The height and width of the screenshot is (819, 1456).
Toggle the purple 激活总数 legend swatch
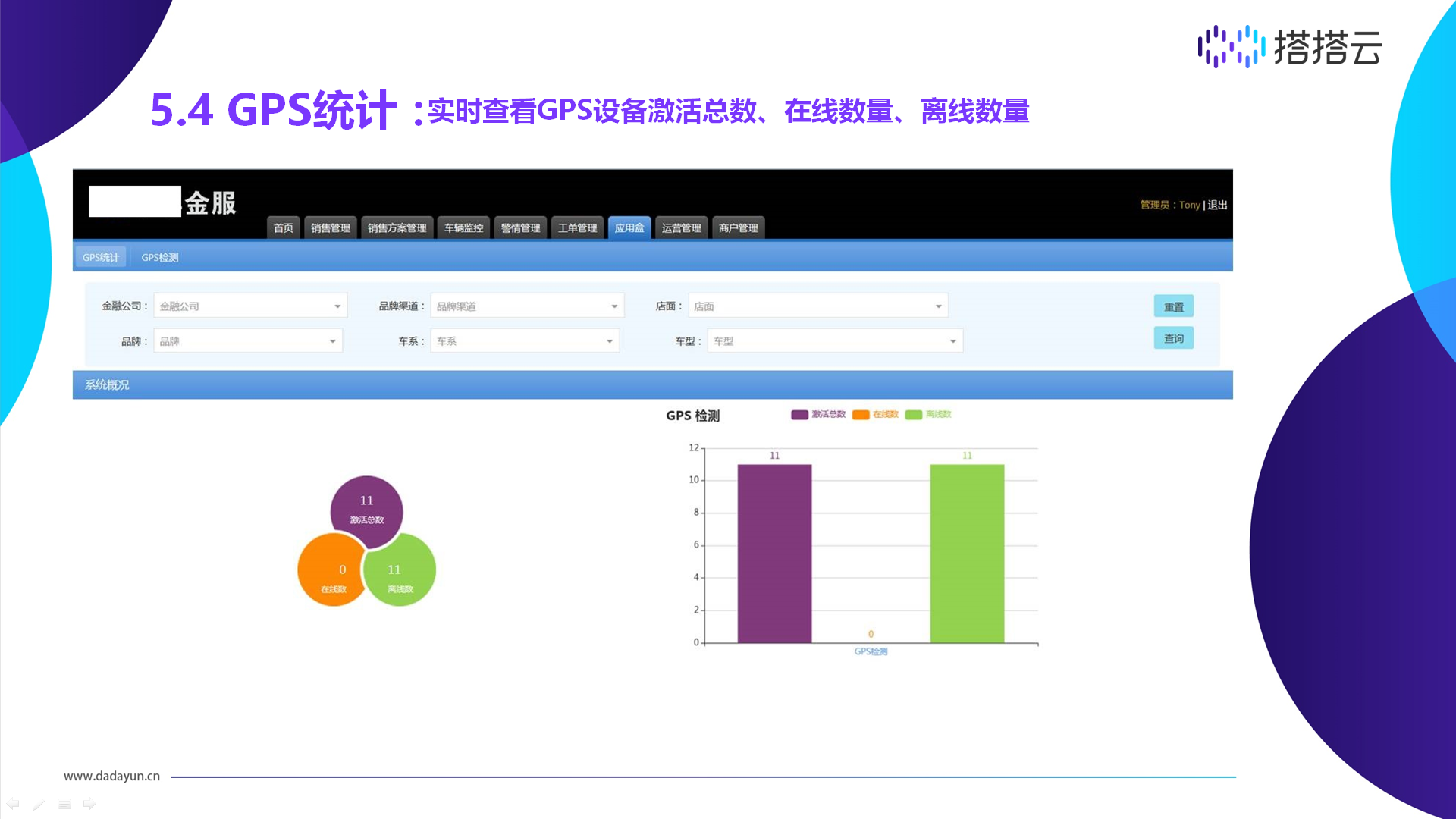click(x=799, y=415)
